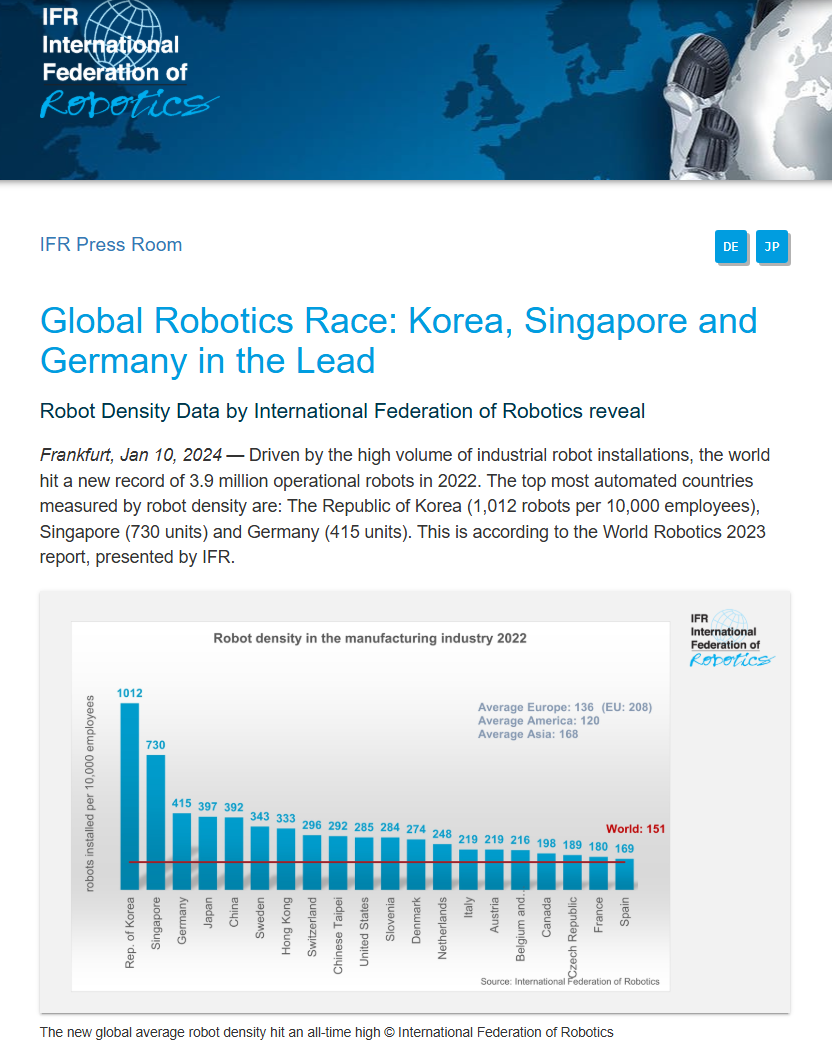The image size is (832, 1050).
Task: Click the Singapore bar value 730
Action: (x=155, y=745)
